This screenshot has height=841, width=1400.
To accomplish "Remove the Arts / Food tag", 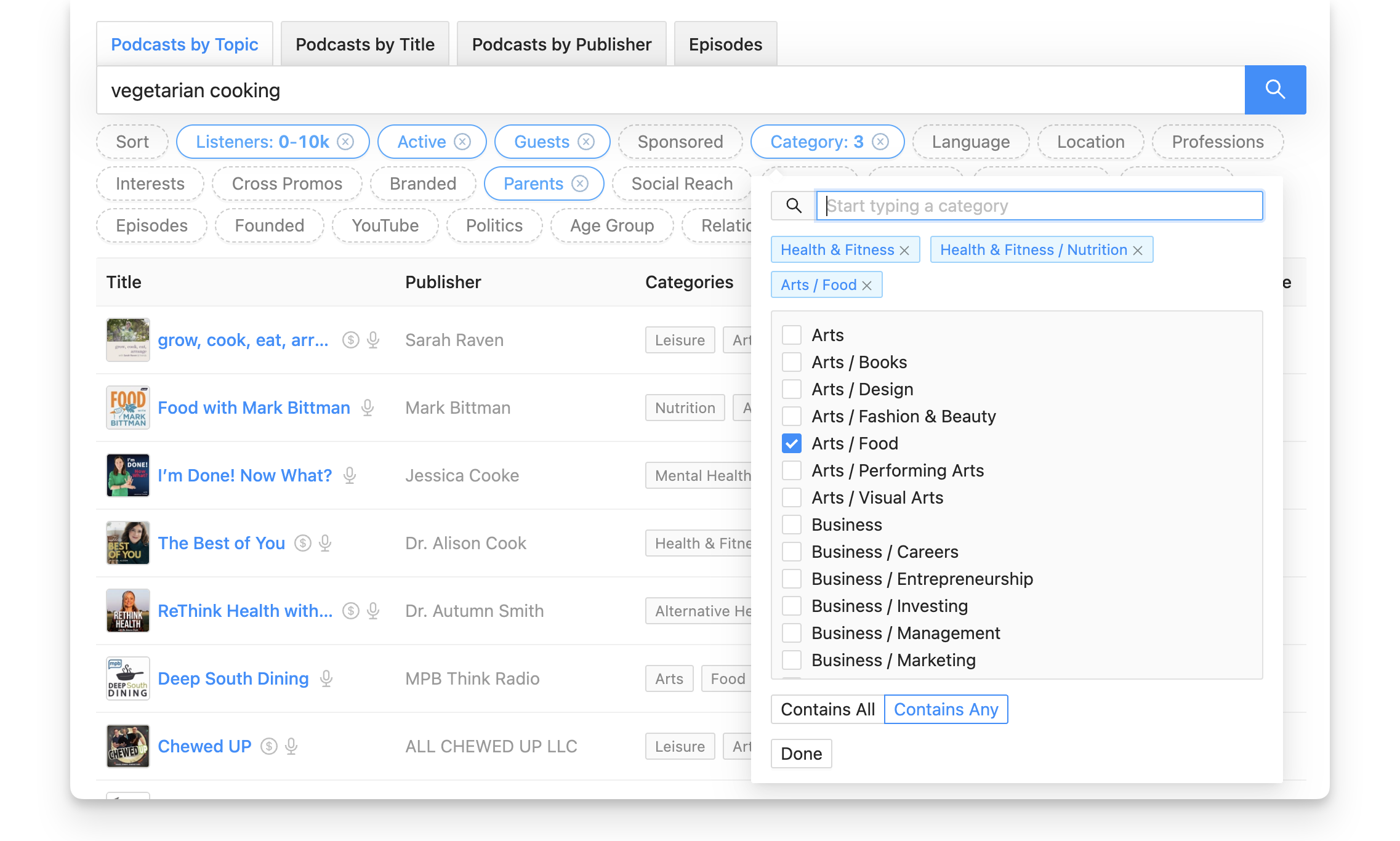I will tap(867, 286).
